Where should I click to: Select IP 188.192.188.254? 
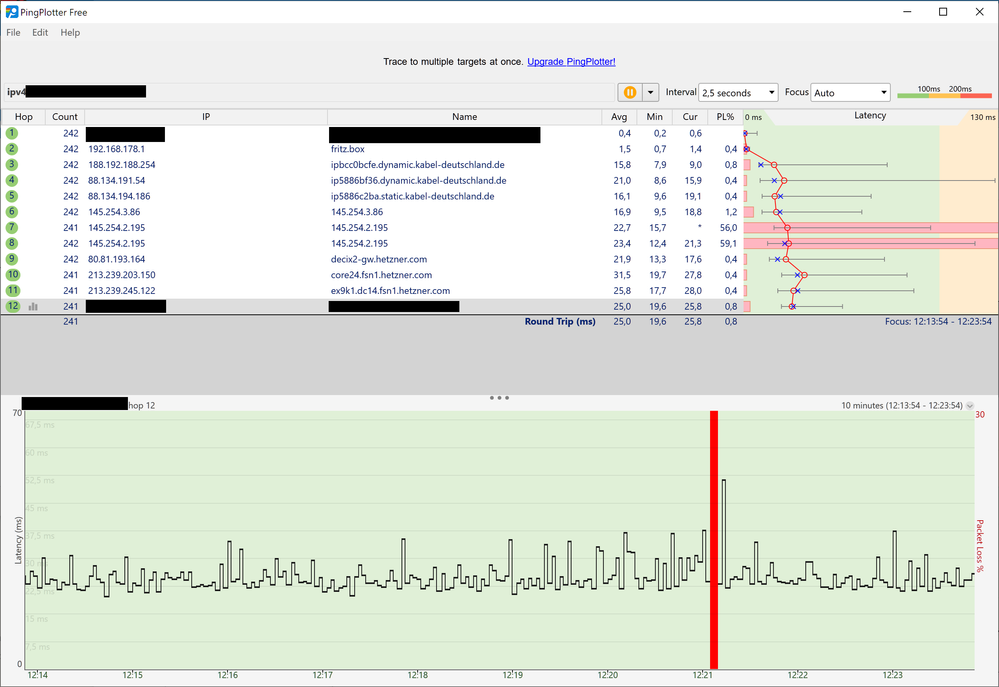122,164
